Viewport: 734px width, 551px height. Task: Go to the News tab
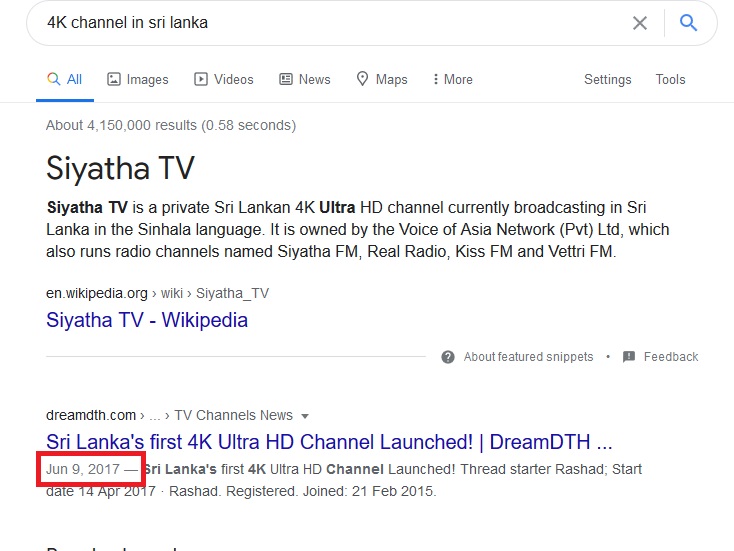point(305,80)
